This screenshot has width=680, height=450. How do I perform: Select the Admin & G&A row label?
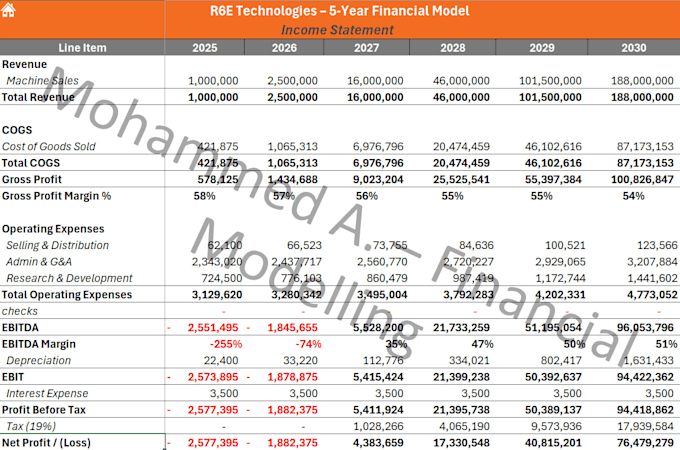39,262
